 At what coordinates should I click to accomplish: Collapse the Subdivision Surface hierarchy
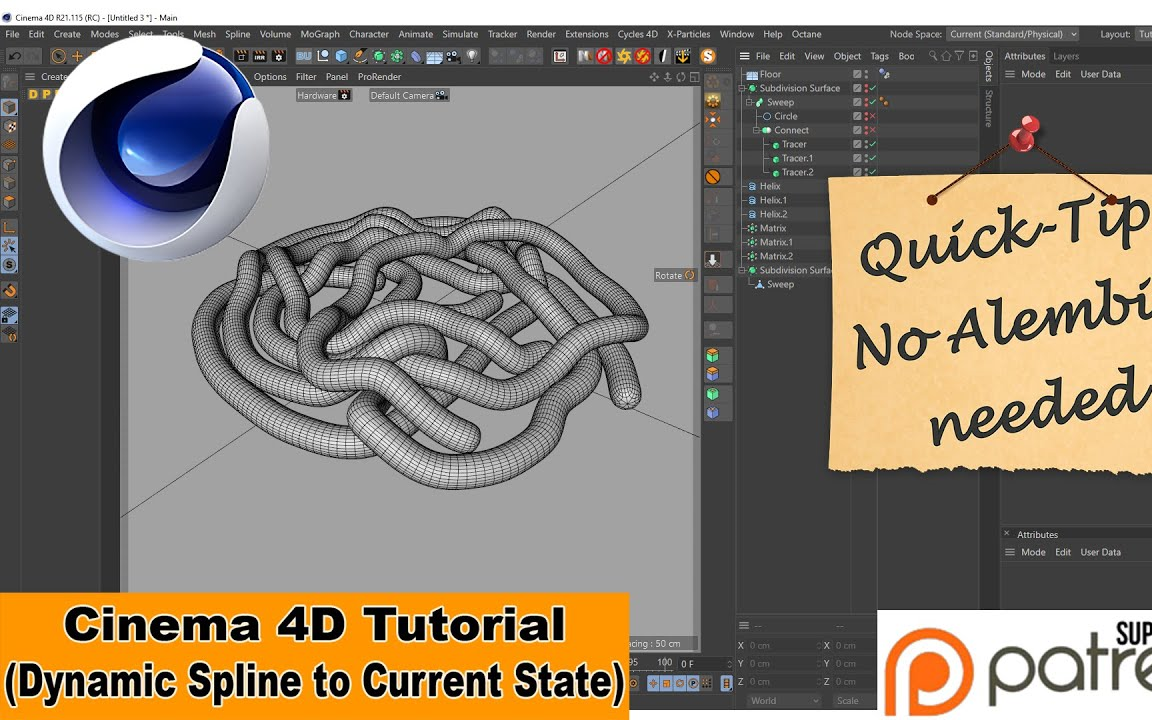point(742,88)
